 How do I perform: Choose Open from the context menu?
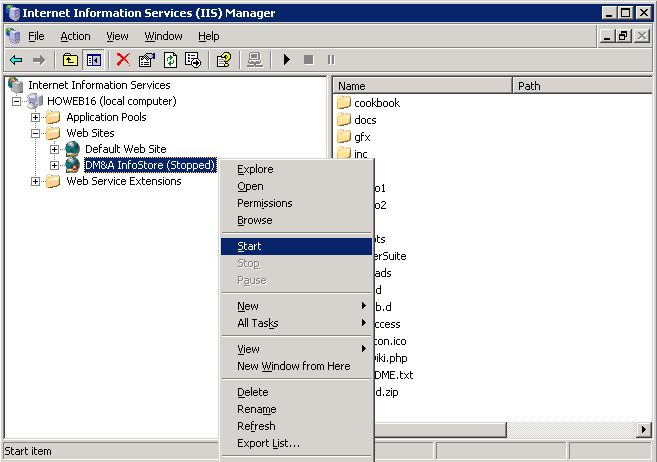(296, 186)
